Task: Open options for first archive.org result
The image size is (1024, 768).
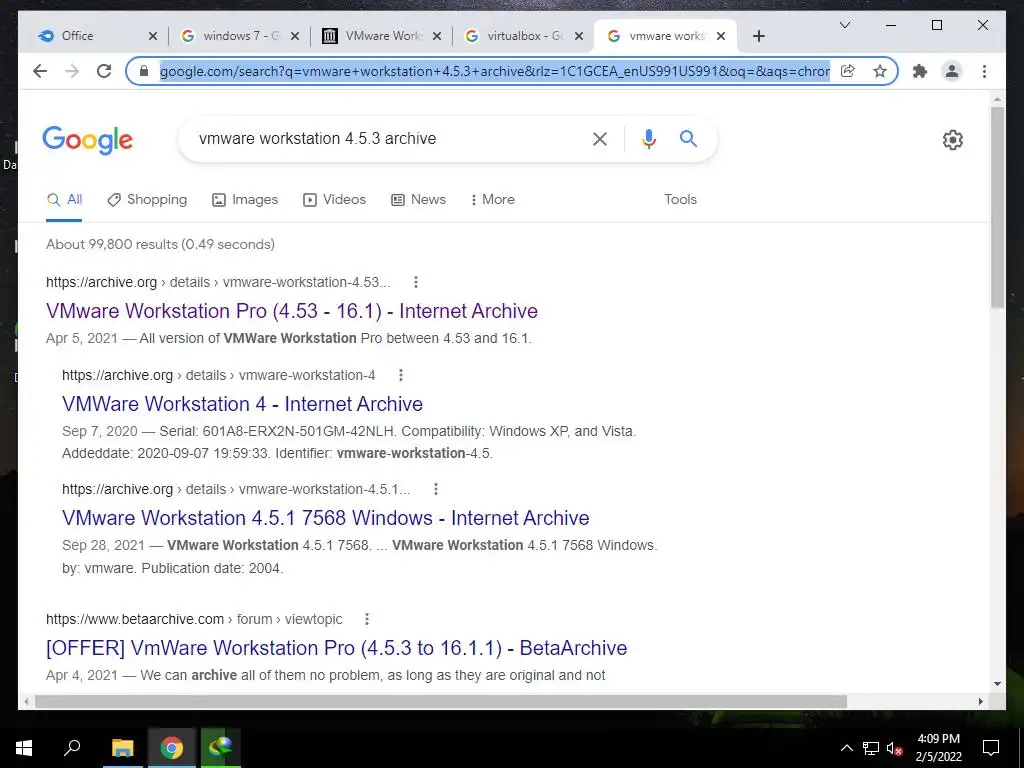Action: pos(416,282)
